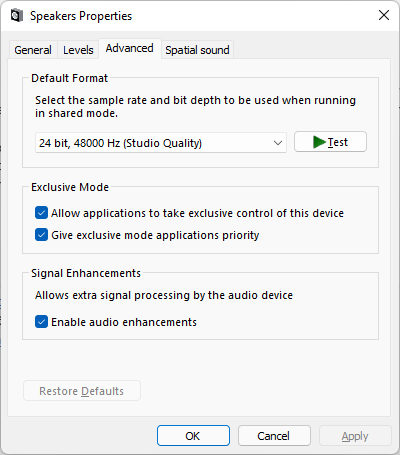Click the speaker icon in the title bar
The width and height of the screenshot is (400, 455).
pos(16,15)
